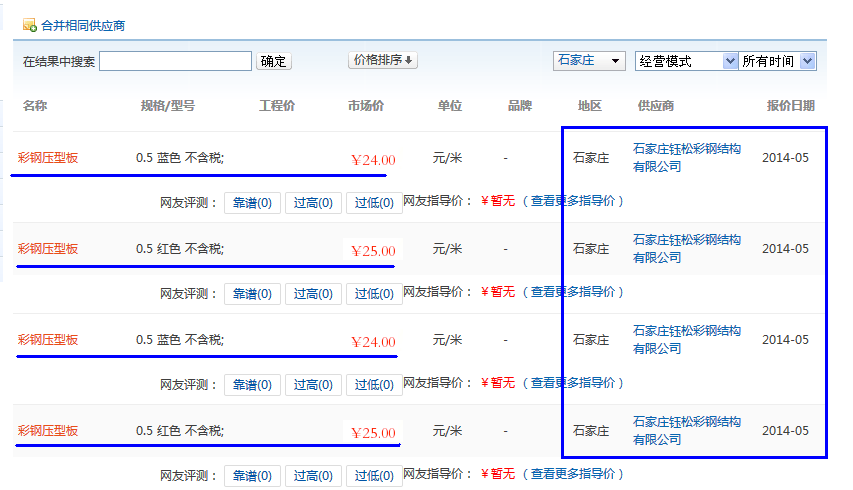
Task: Open the 经营模式 dropdown
Action: click(687, 61)
